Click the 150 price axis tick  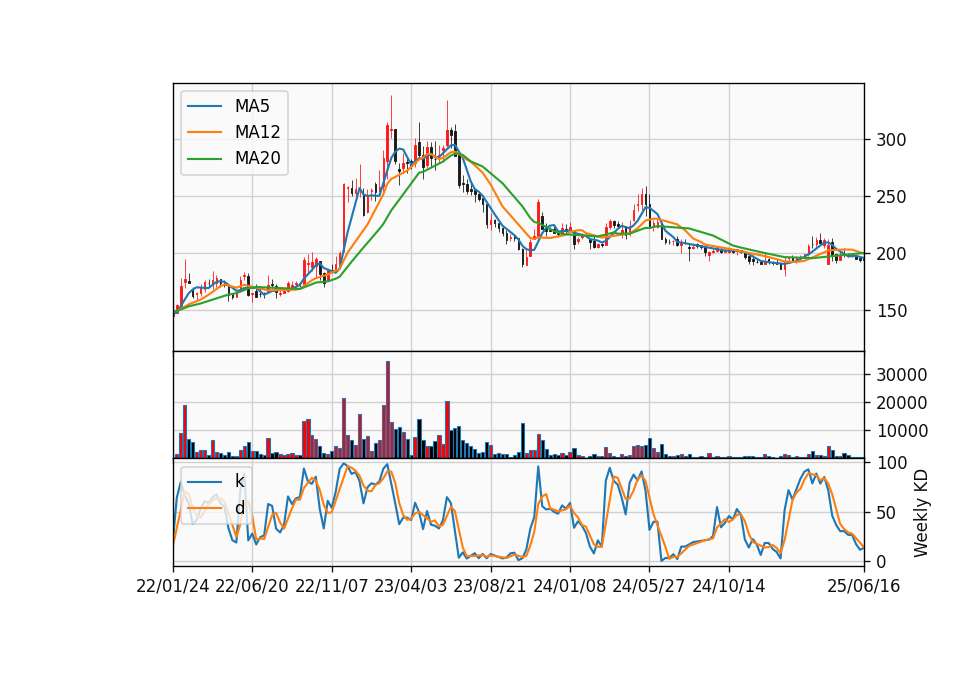[x=891, y=311]
